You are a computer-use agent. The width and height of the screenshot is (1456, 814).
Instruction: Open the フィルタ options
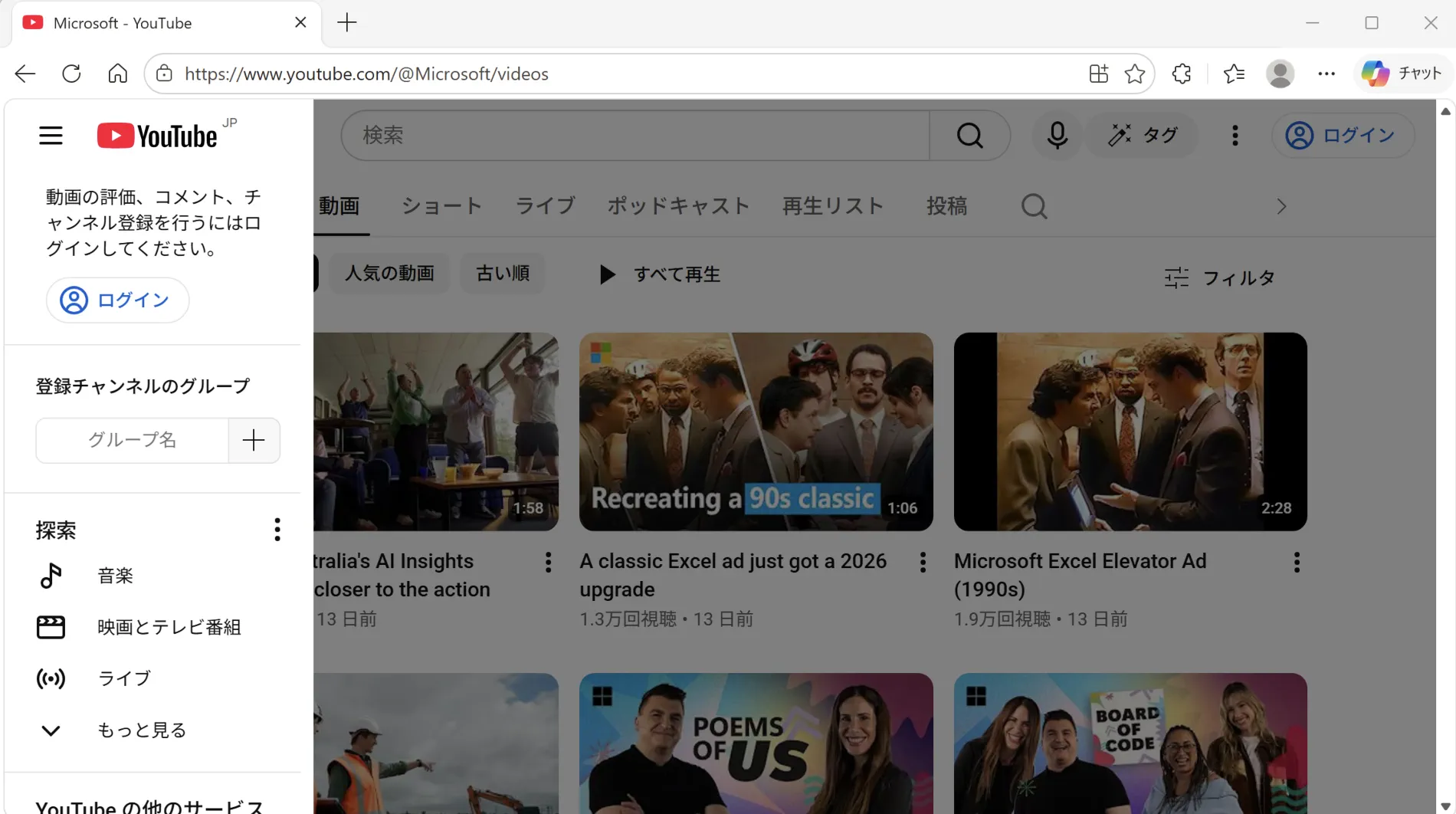pos(1219,277)
